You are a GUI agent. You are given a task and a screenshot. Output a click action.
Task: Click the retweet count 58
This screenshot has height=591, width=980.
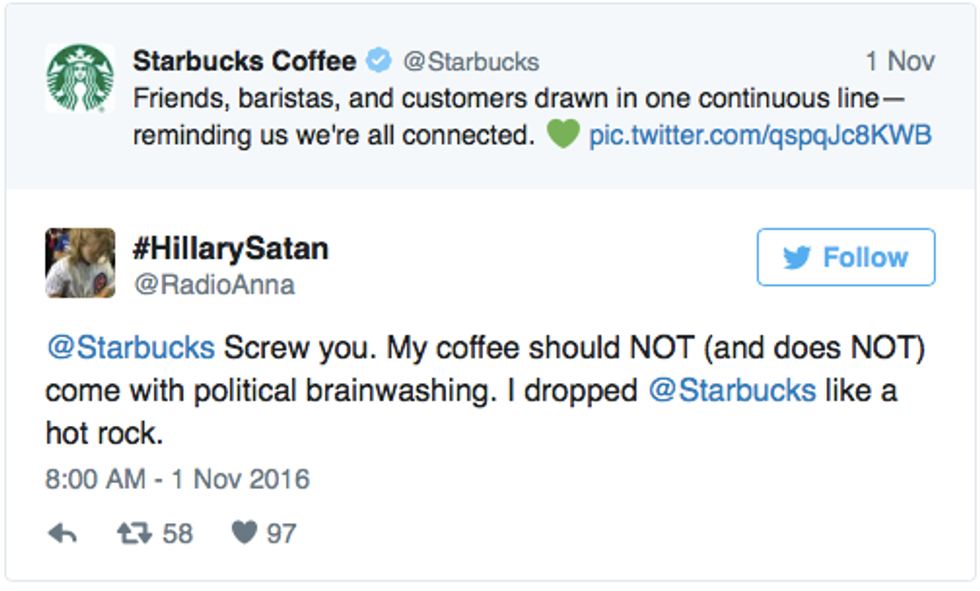177,533
